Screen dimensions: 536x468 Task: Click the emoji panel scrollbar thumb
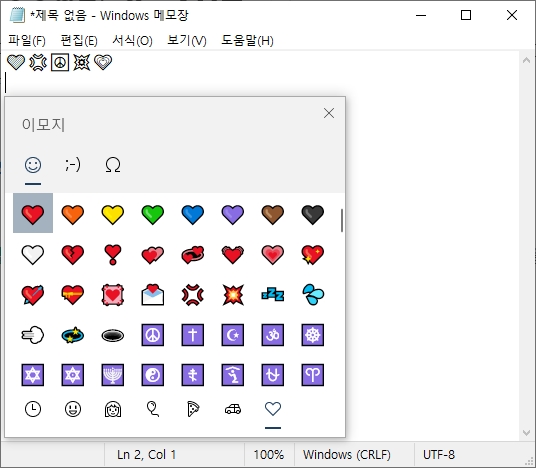(x=341, y=220)
